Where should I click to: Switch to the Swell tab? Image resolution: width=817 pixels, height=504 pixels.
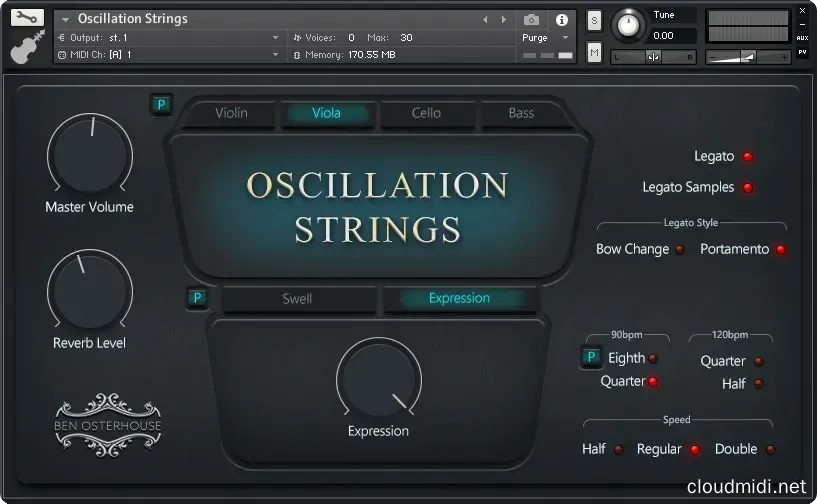tap(297, 298)
